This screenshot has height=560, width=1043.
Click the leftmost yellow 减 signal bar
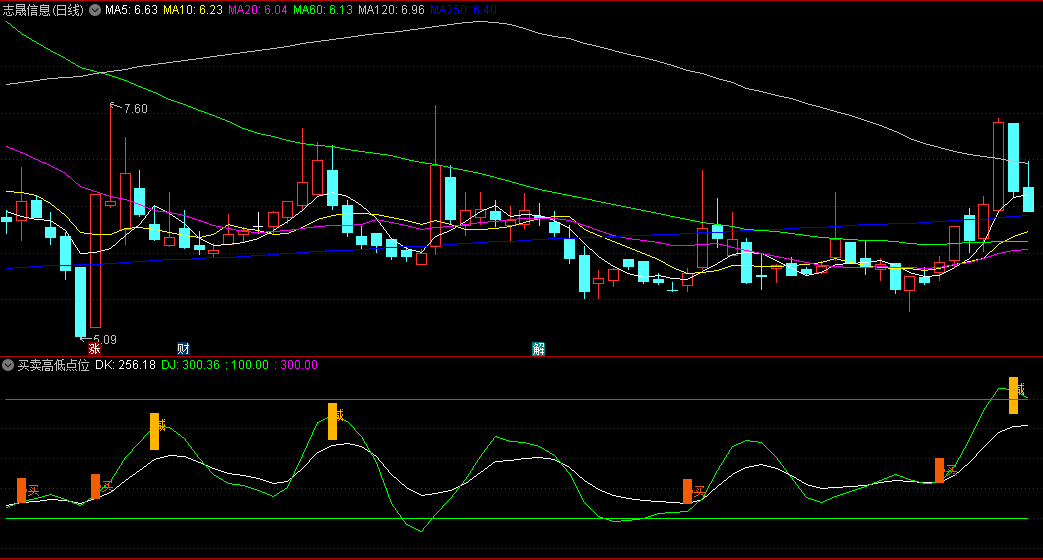[x=155, y=431]
